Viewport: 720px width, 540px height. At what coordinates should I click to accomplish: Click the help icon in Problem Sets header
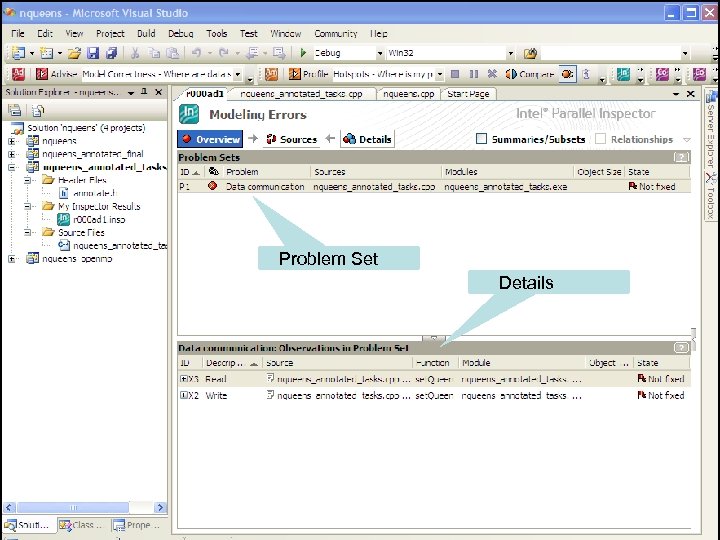681,158
